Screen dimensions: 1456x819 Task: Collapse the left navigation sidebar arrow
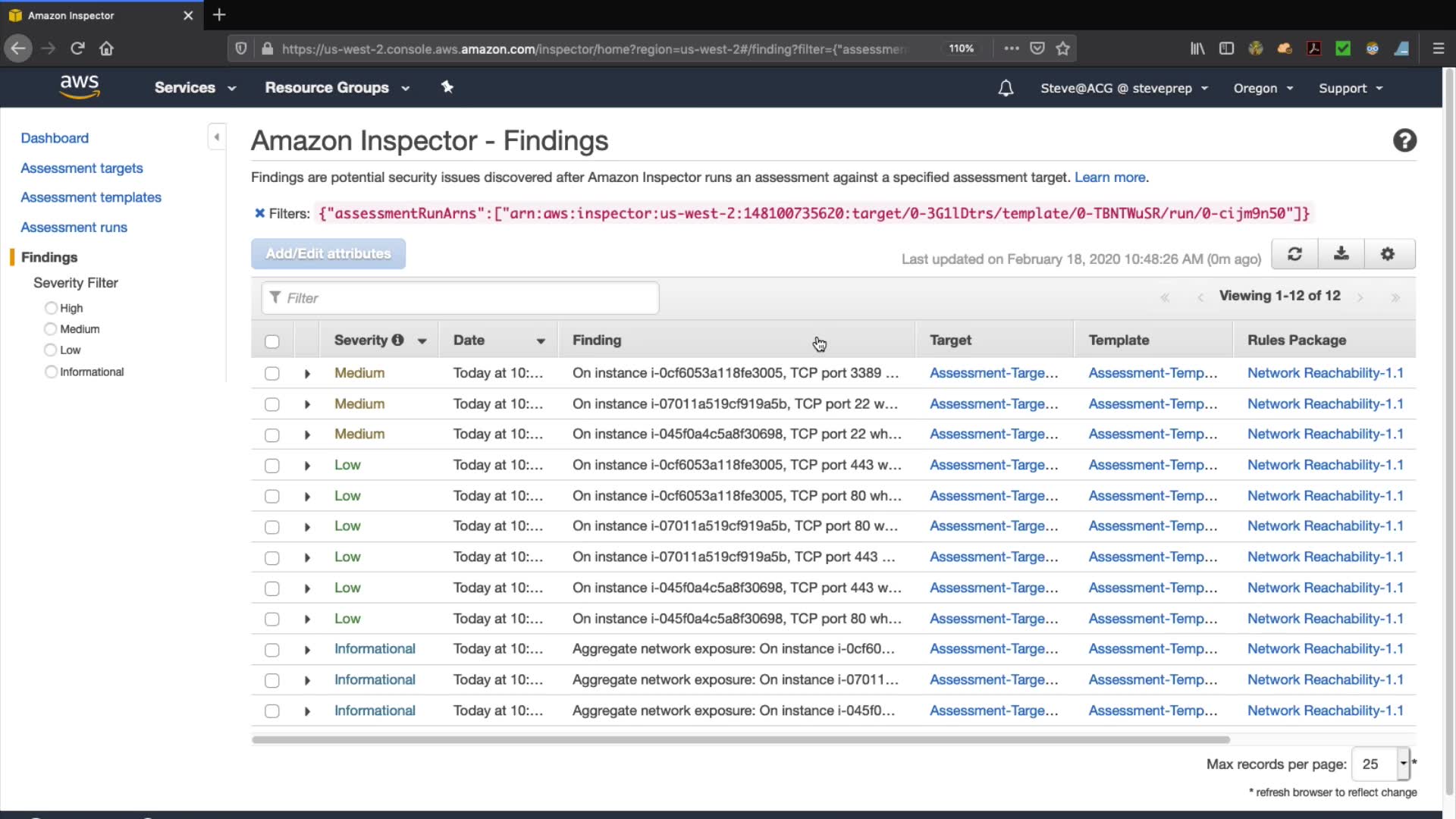pyautogui.click(x=217, y=137)
